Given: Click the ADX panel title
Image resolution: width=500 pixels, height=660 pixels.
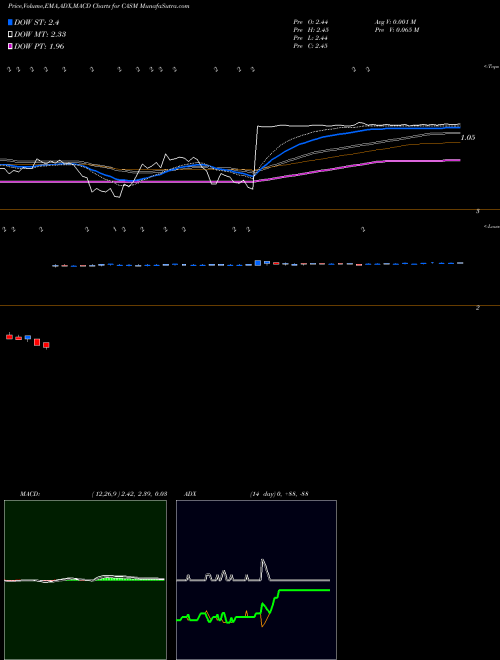Looking at the screenshot, I should pyautogui.click(x=190, y=494).
